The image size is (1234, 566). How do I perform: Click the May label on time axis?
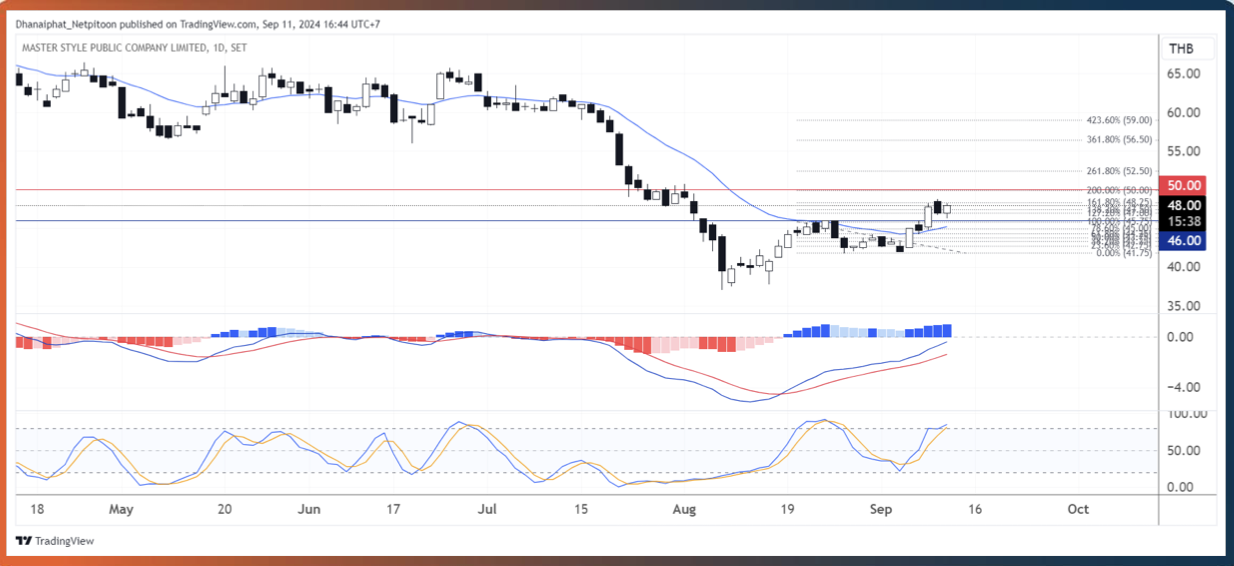121,509
